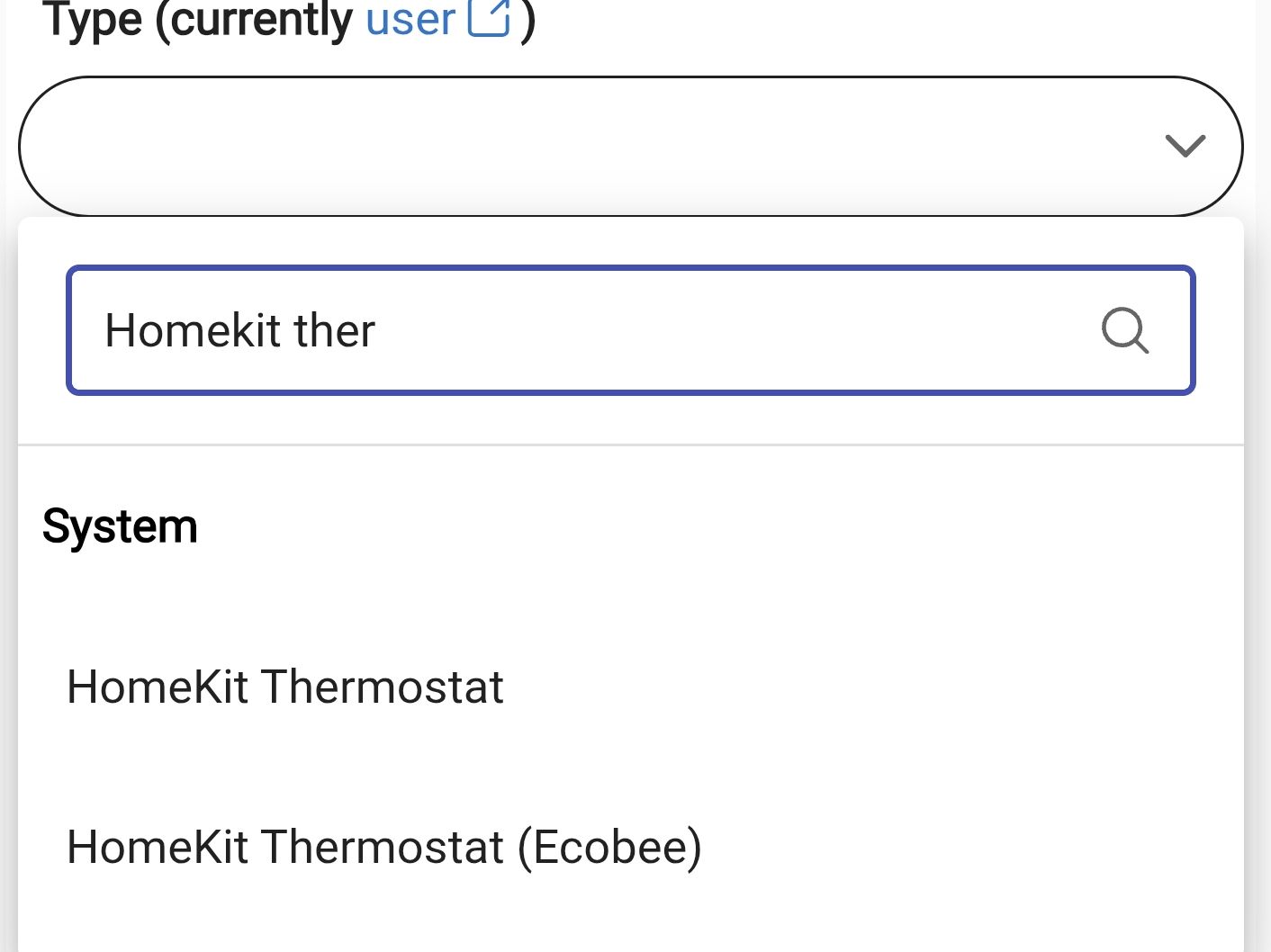Collapse the Type dropdown using its chevron
Viewport: 1271px width, 952px height.
click(1185, 146)
